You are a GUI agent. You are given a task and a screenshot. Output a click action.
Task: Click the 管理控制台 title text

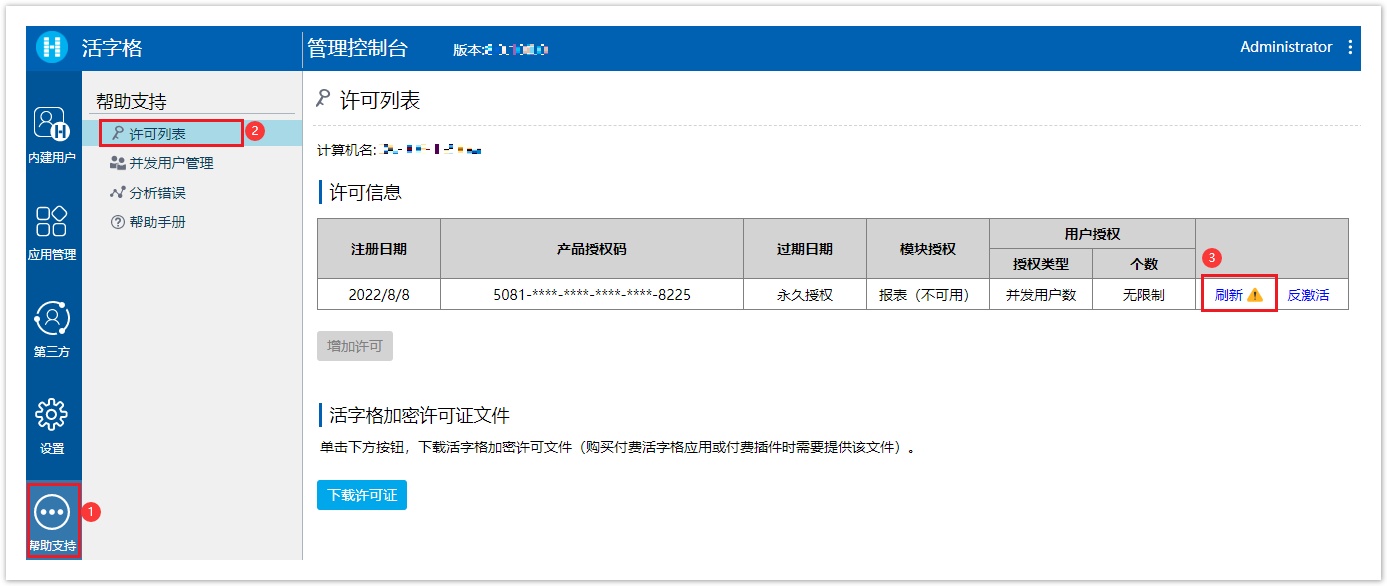[358, 48]
